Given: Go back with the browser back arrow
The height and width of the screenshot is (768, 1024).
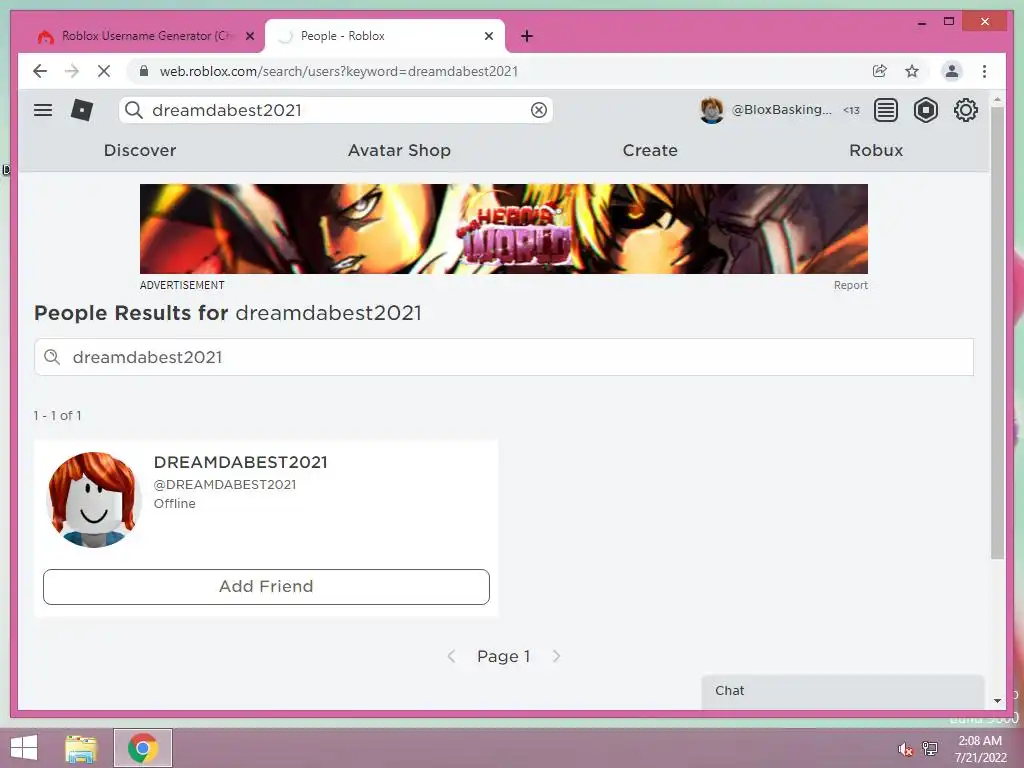Looking at the screenshot, I should (x=40, y=71).
